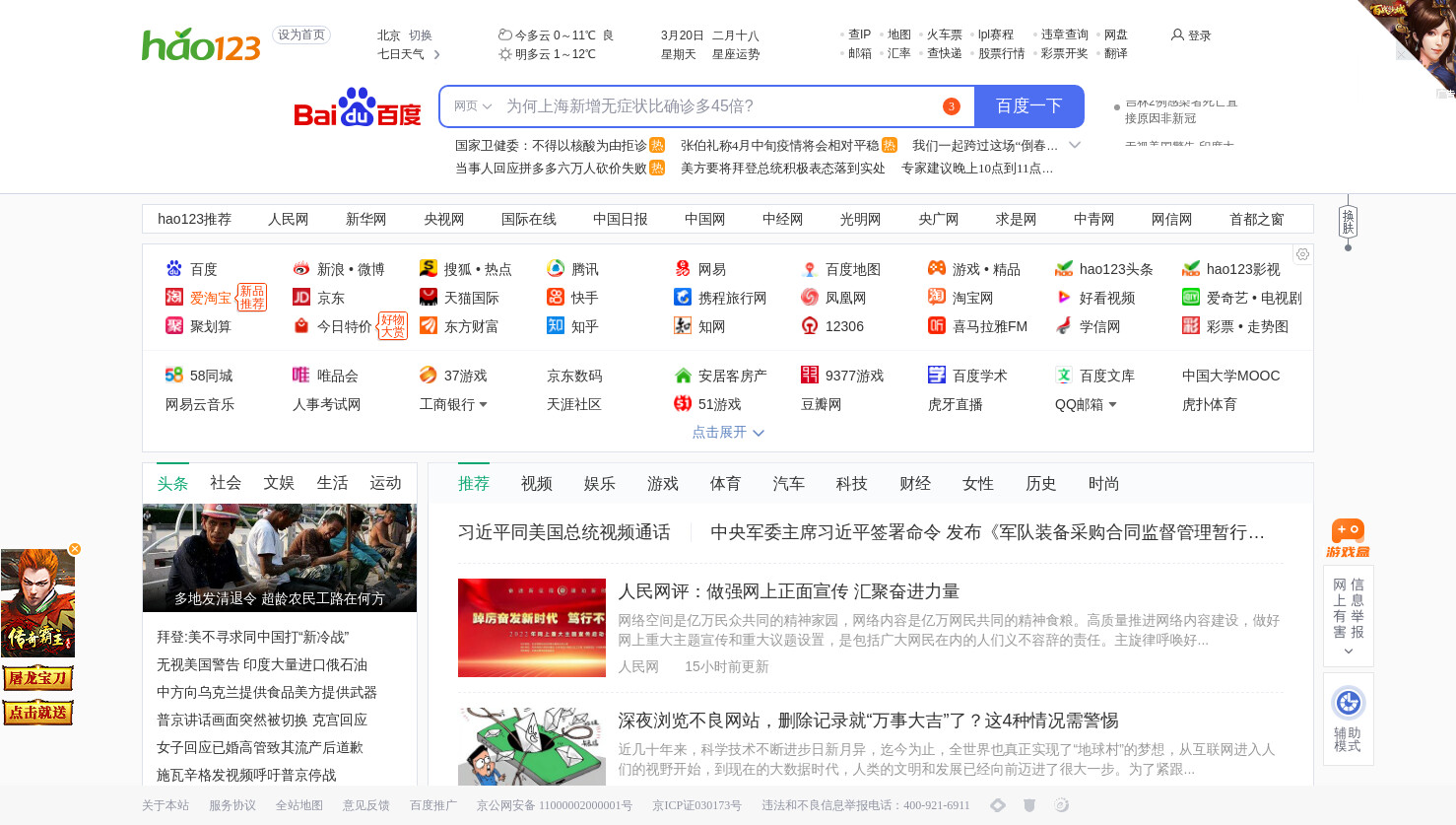
Task: Click 点击就送 ad button
Action: point(38,712)
